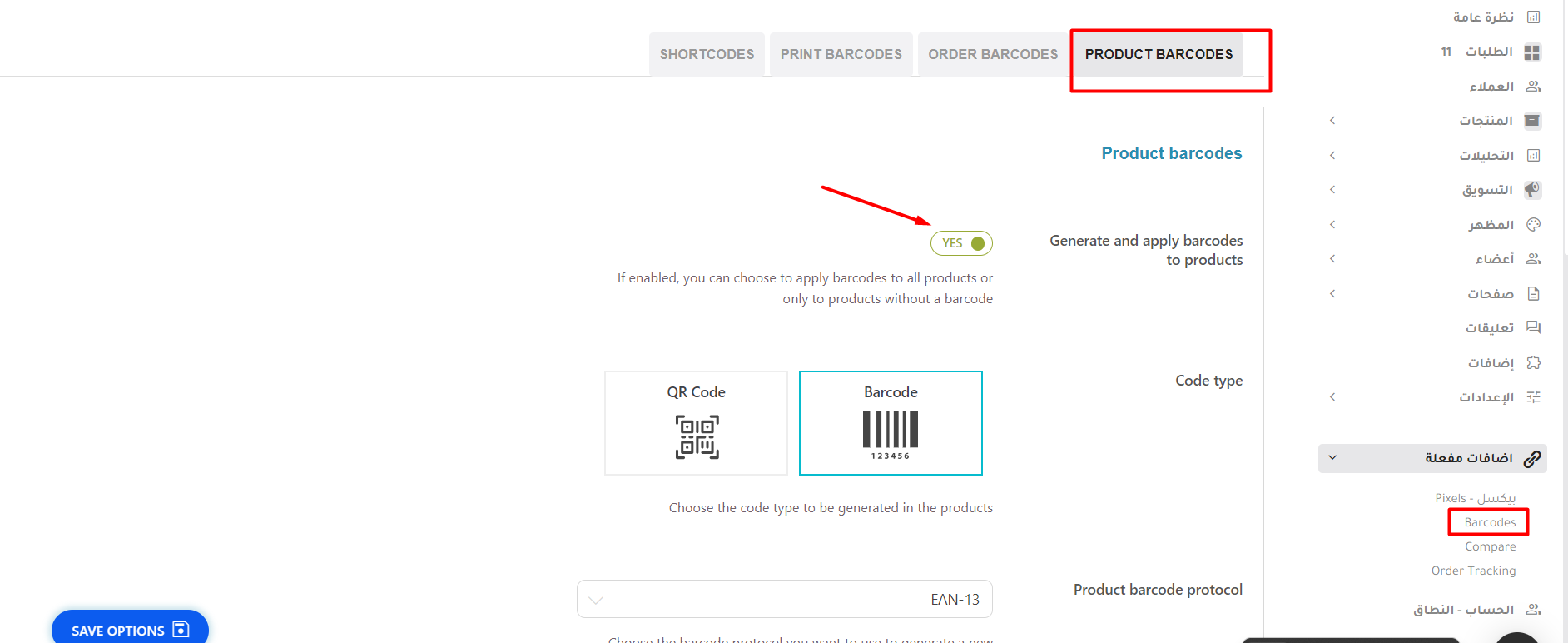1568x643 pixels.
Task: Open the Compare add-on link
Action: (x=1490, y=546)
